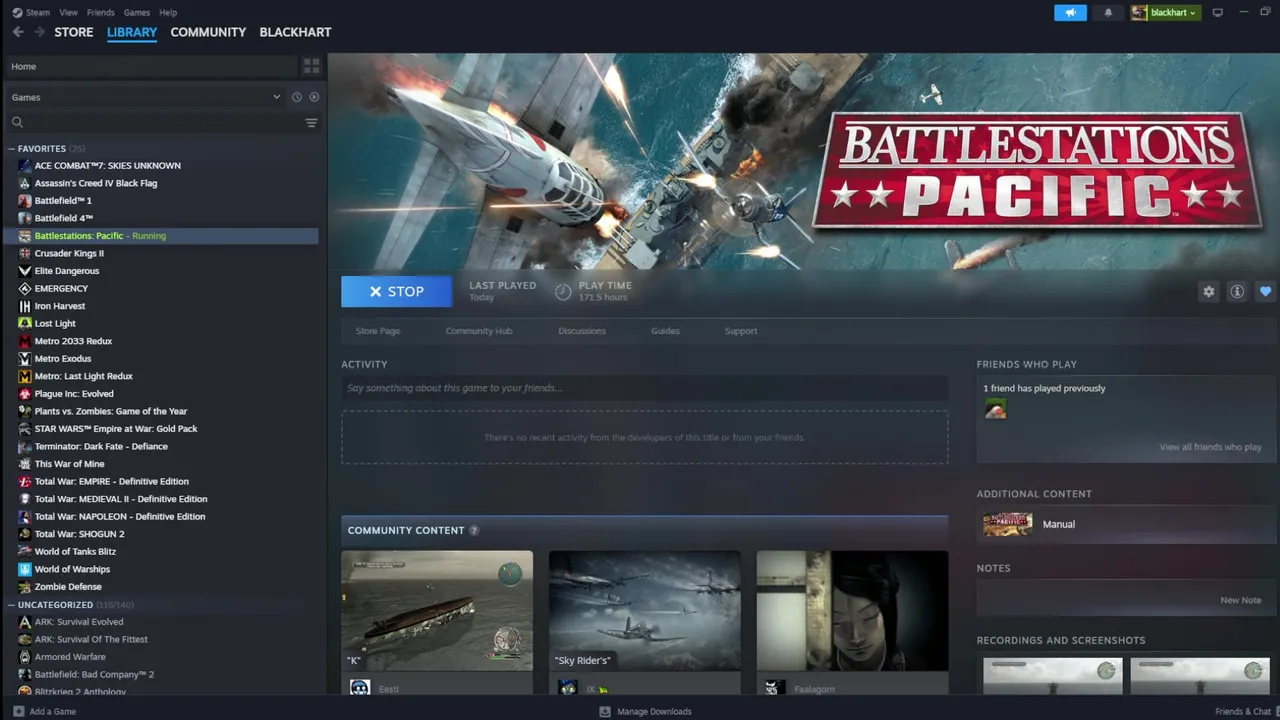1280x720 pixels.
Task: Select Total War: SHOGUN 2
Action: [80, 534]
